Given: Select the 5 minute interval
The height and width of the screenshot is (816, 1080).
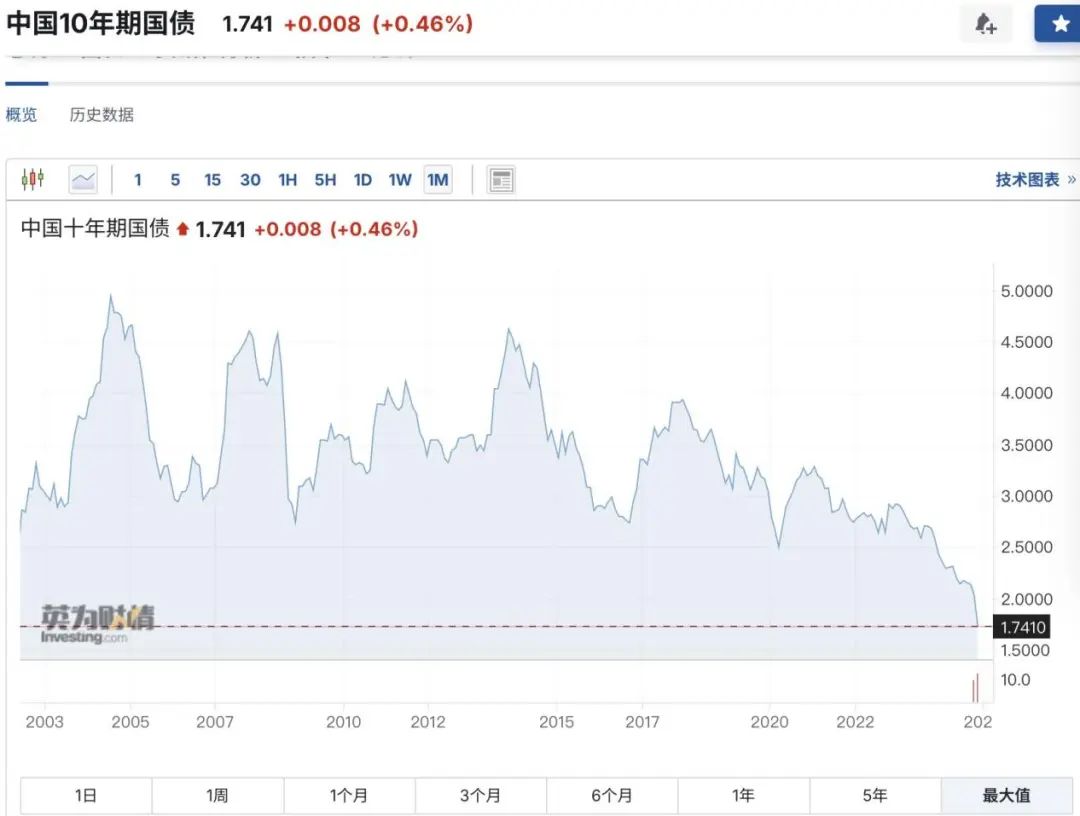Looking at the screenshot, I should click(175, 180).
